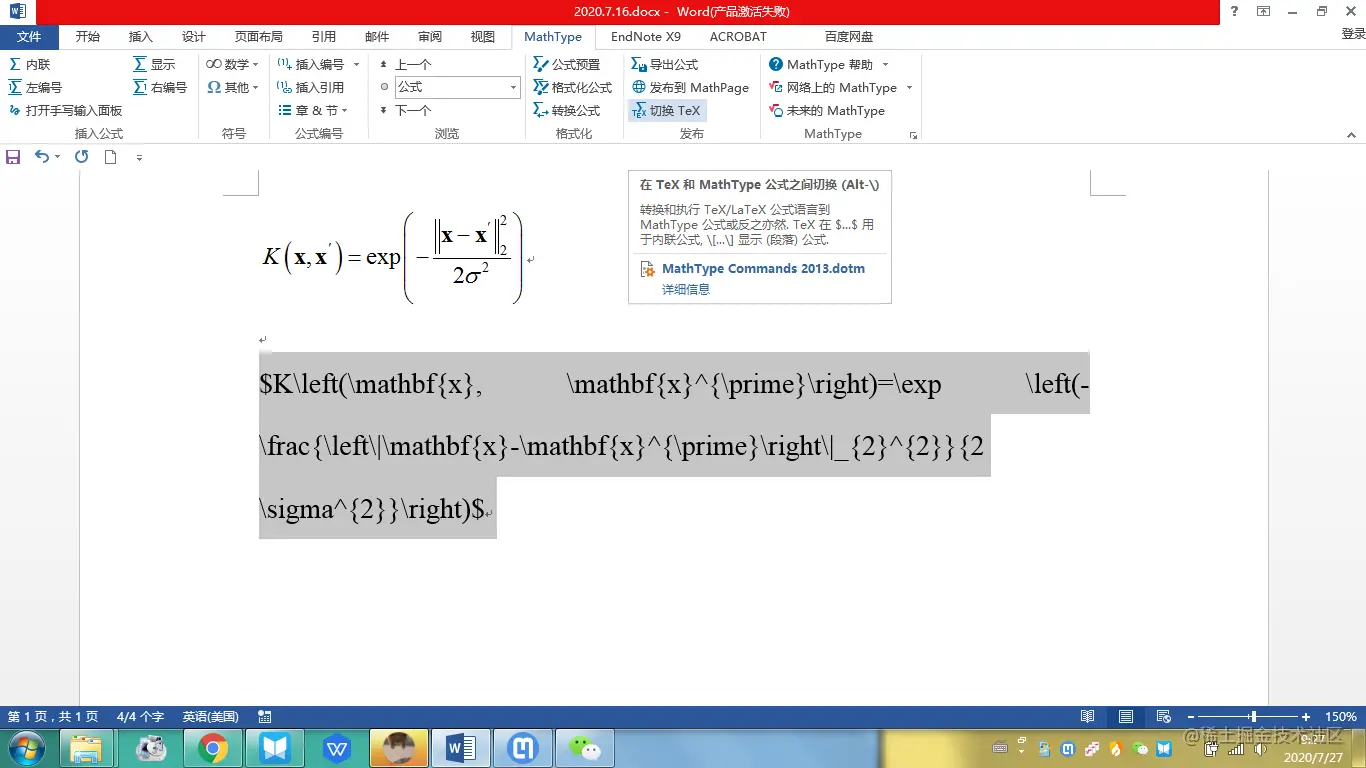Click the 详细信息 link in tooltip

[x=686, y=289]
